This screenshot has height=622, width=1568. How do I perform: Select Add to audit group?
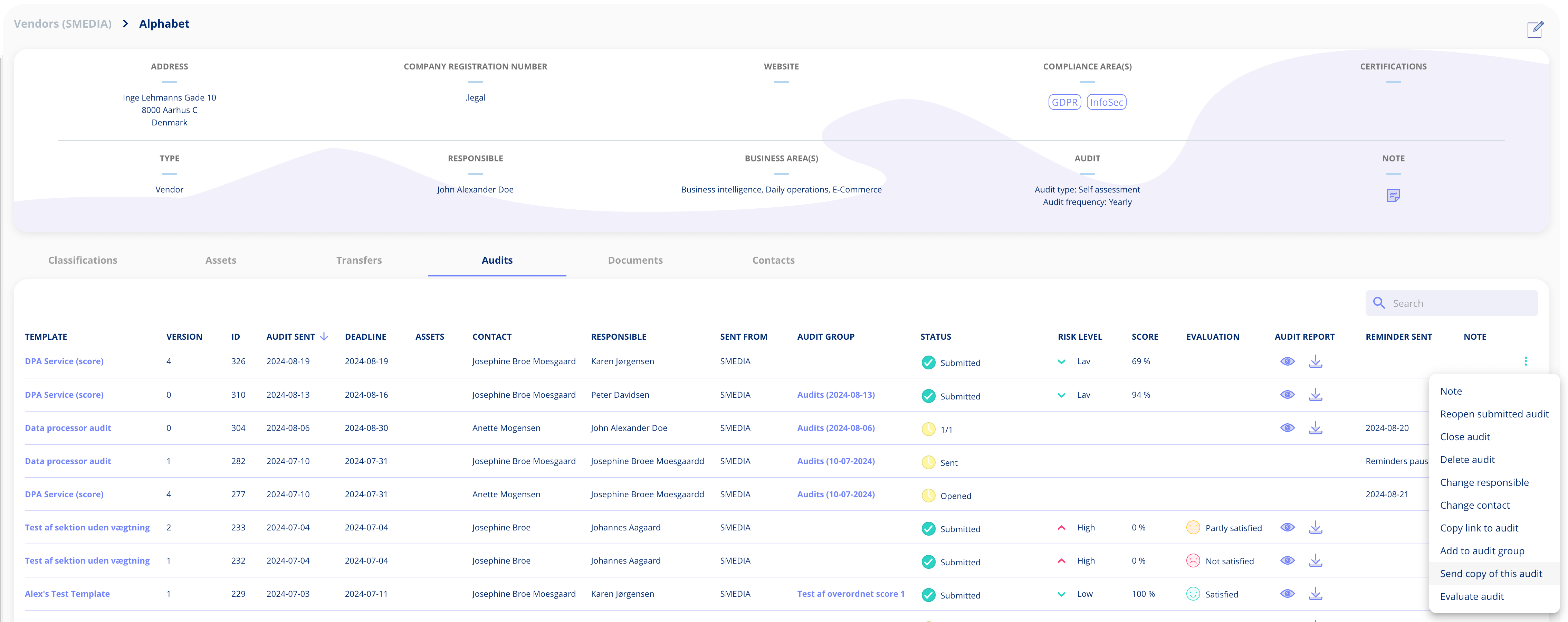pos(1494,551)
